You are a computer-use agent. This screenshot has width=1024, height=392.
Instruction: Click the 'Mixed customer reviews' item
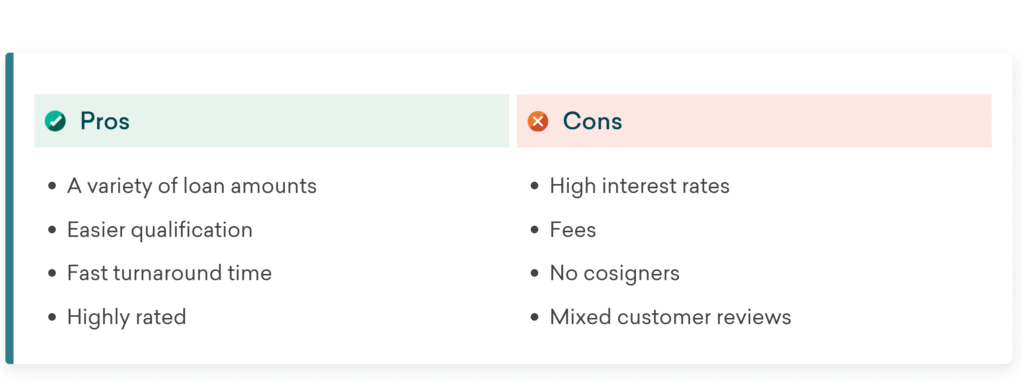670,317
